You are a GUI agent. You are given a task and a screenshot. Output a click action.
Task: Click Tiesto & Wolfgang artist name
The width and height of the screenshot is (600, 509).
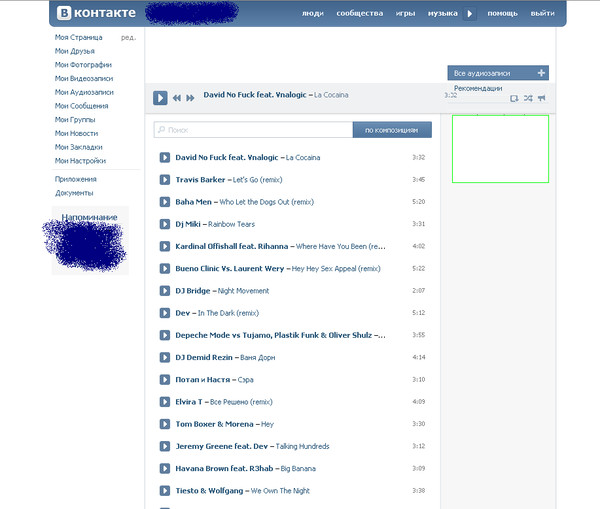[x=209, y=491]
